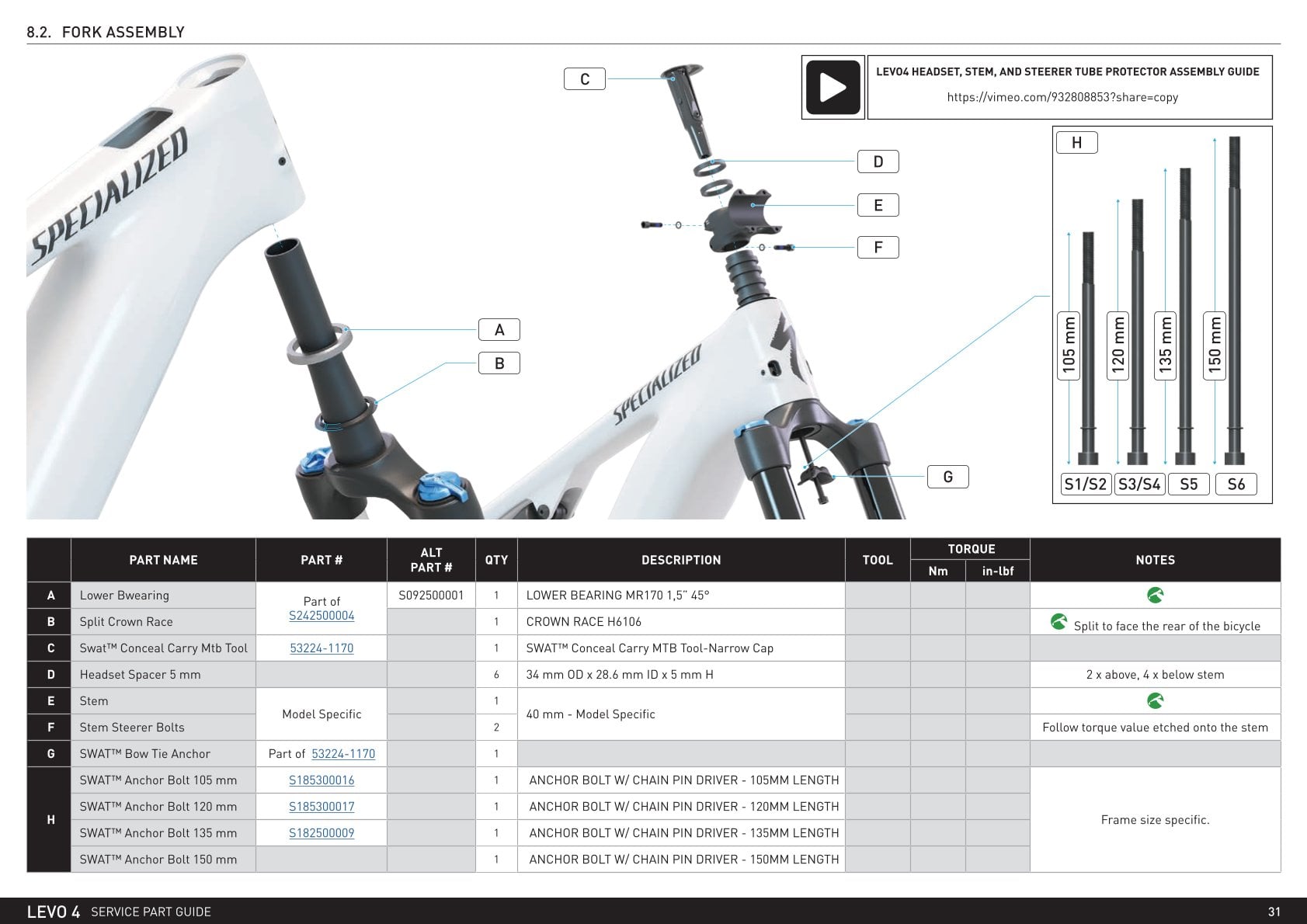This screenshot has width=1307, height=924.
Task: Open the Vimeo assembly guide URL
Action: click(x=1062, y=97)
